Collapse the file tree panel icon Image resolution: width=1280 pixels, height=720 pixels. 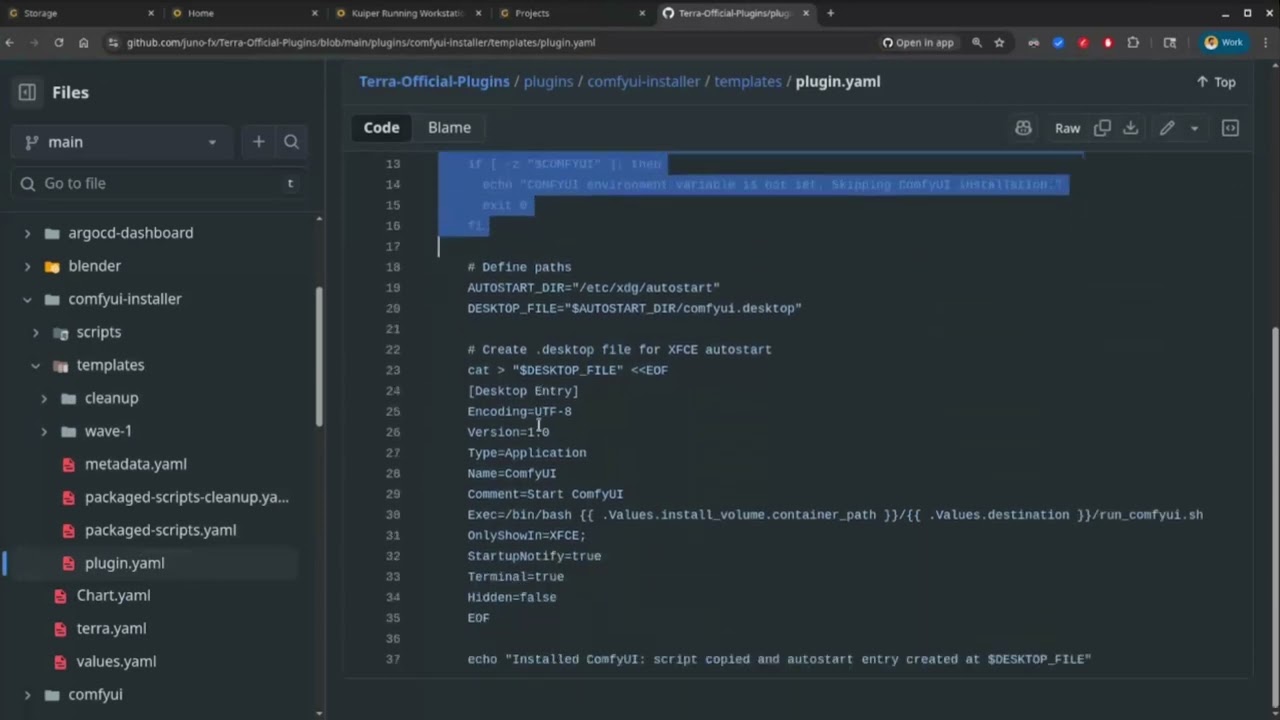coord(27,92)
